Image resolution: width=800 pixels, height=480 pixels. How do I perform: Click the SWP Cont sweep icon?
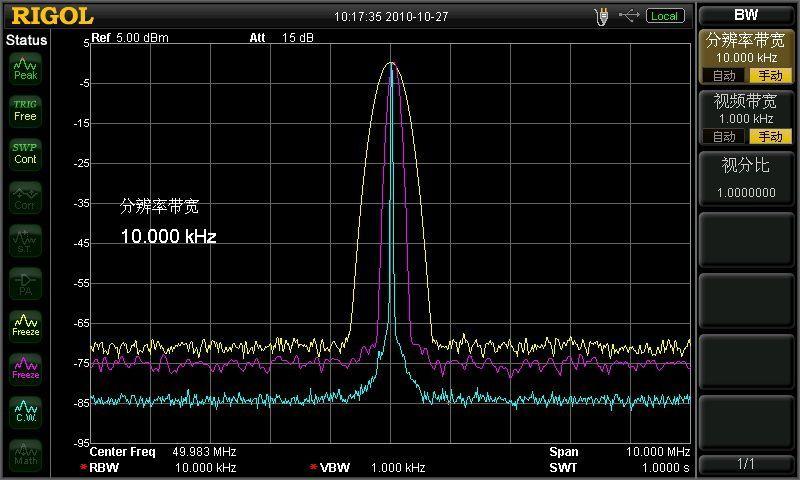pos(26,154)
